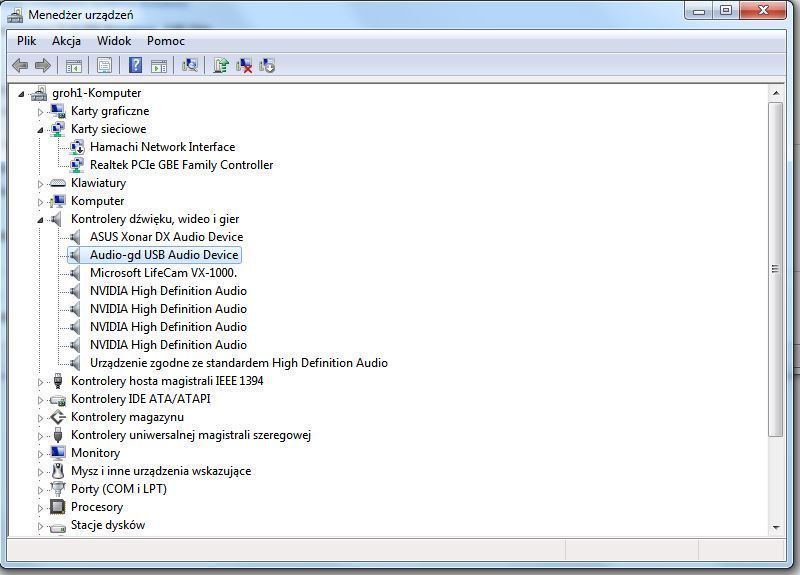The width and height of the screenshot is (800, 575).
Task: Expand Kontrolery hosta magistrali IEEE 1394
Action: pyautogui.click(x=40, y=382)
